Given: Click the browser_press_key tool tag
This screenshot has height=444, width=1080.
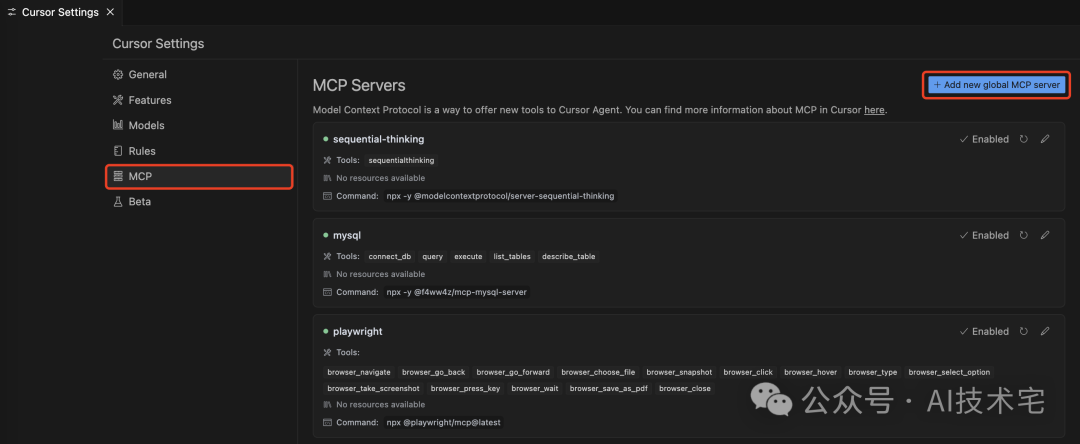Looking at the screenshot, I should click(466, 388).
